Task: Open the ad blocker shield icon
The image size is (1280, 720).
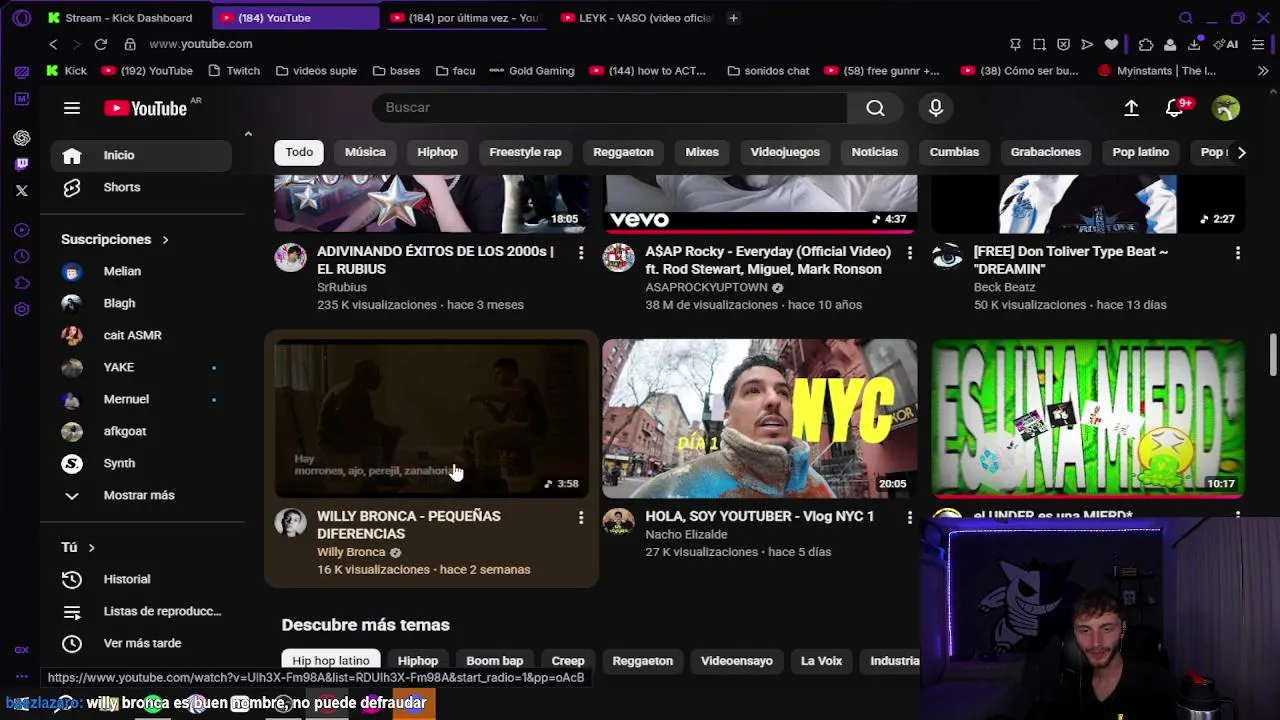Action: [1063, 44]
